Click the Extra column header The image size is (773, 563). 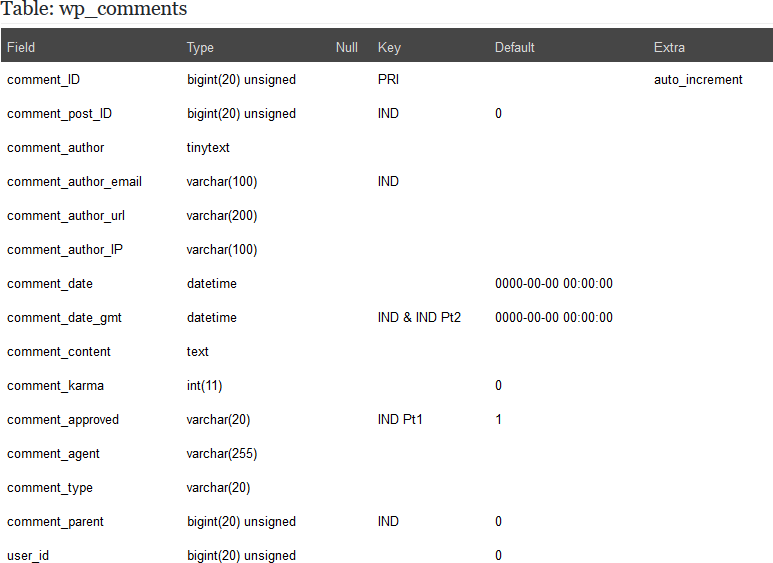(x=669, y=47)
